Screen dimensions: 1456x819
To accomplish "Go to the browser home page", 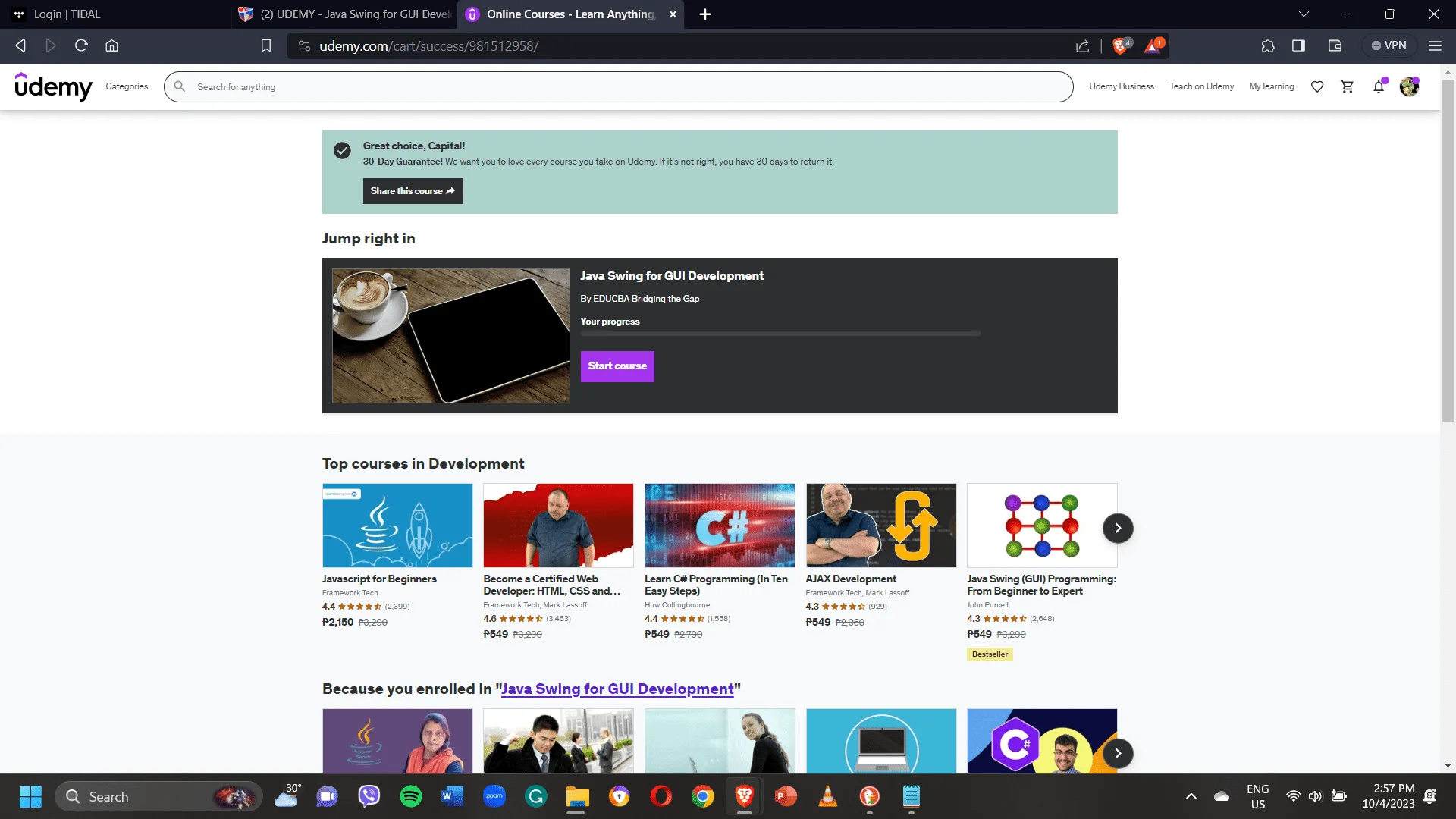I will 111,45.
